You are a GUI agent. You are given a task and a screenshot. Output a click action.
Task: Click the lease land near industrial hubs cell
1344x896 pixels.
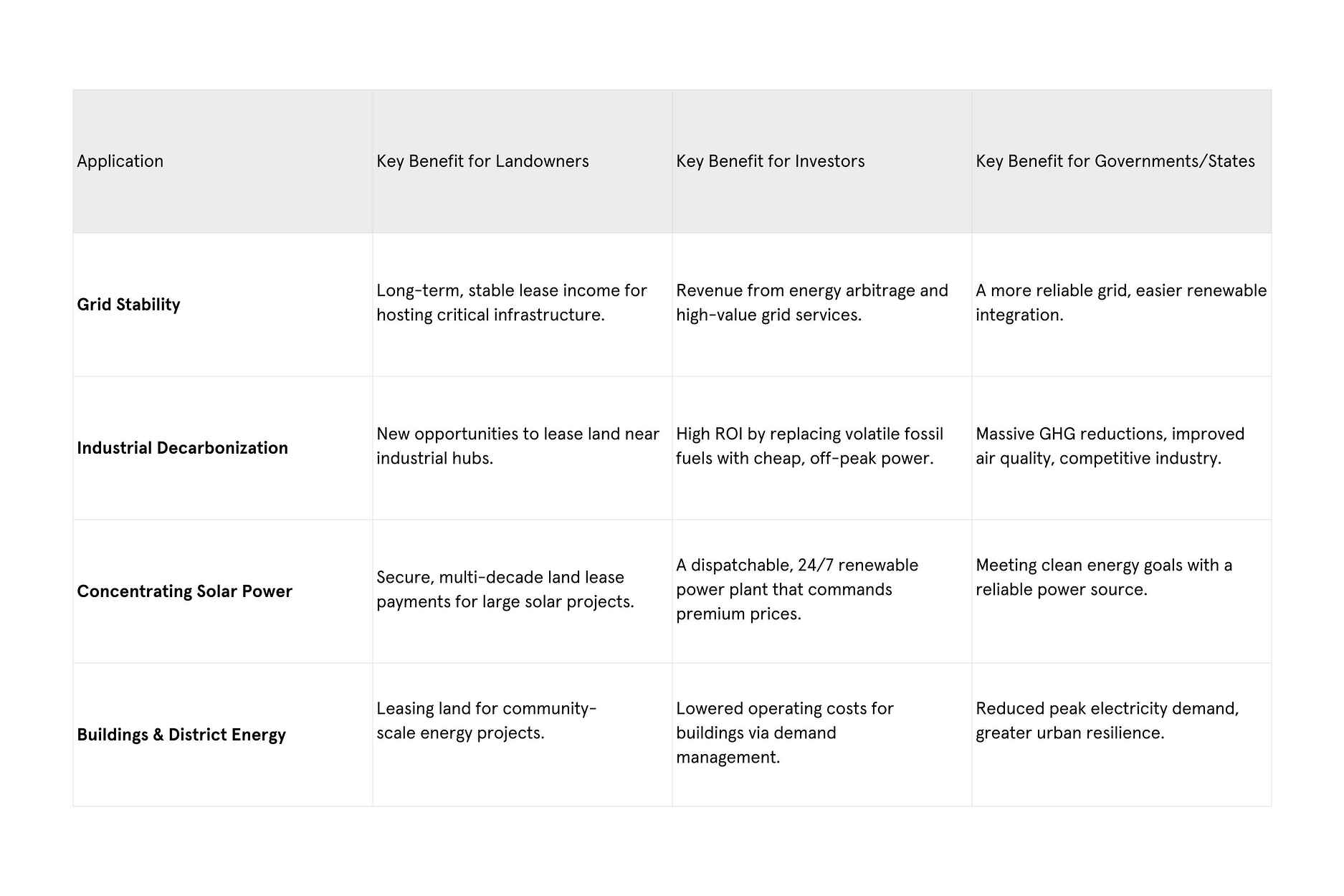pyautogui.click(x=518, y=446)
